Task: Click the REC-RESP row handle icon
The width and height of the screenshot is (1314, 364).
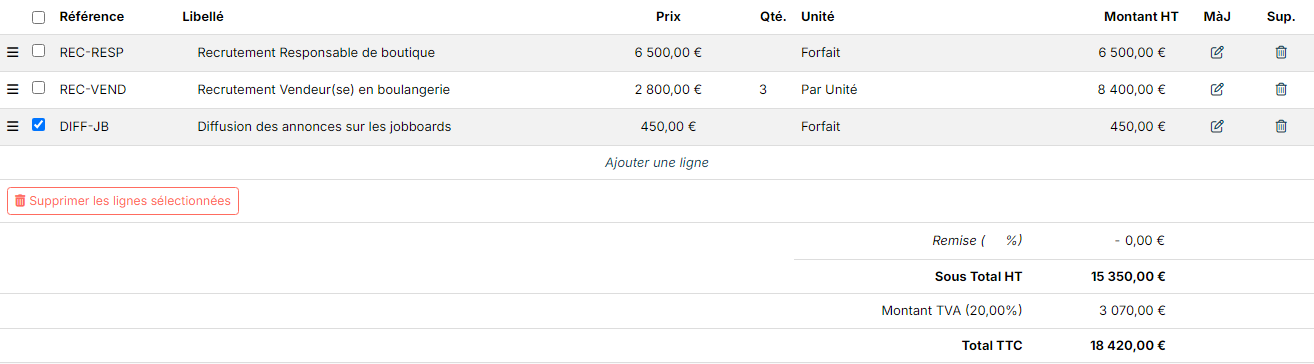Action: point(13,53)
